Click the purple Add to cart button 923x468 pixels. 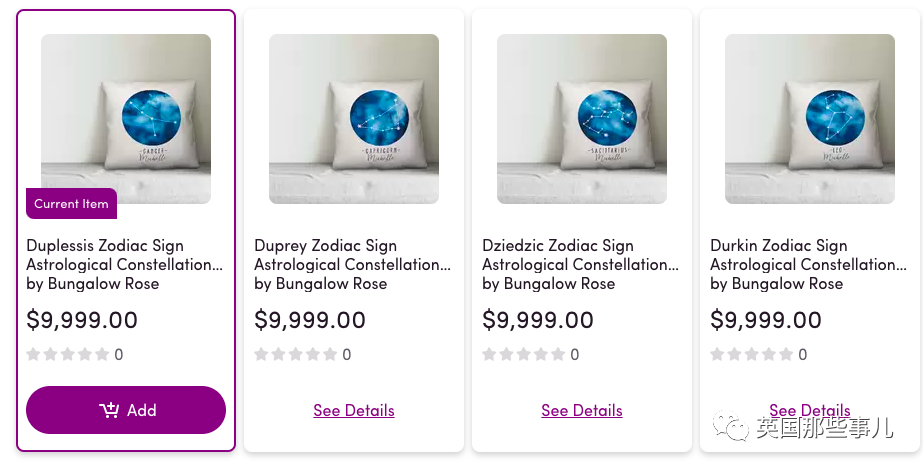tap(126, 410)
